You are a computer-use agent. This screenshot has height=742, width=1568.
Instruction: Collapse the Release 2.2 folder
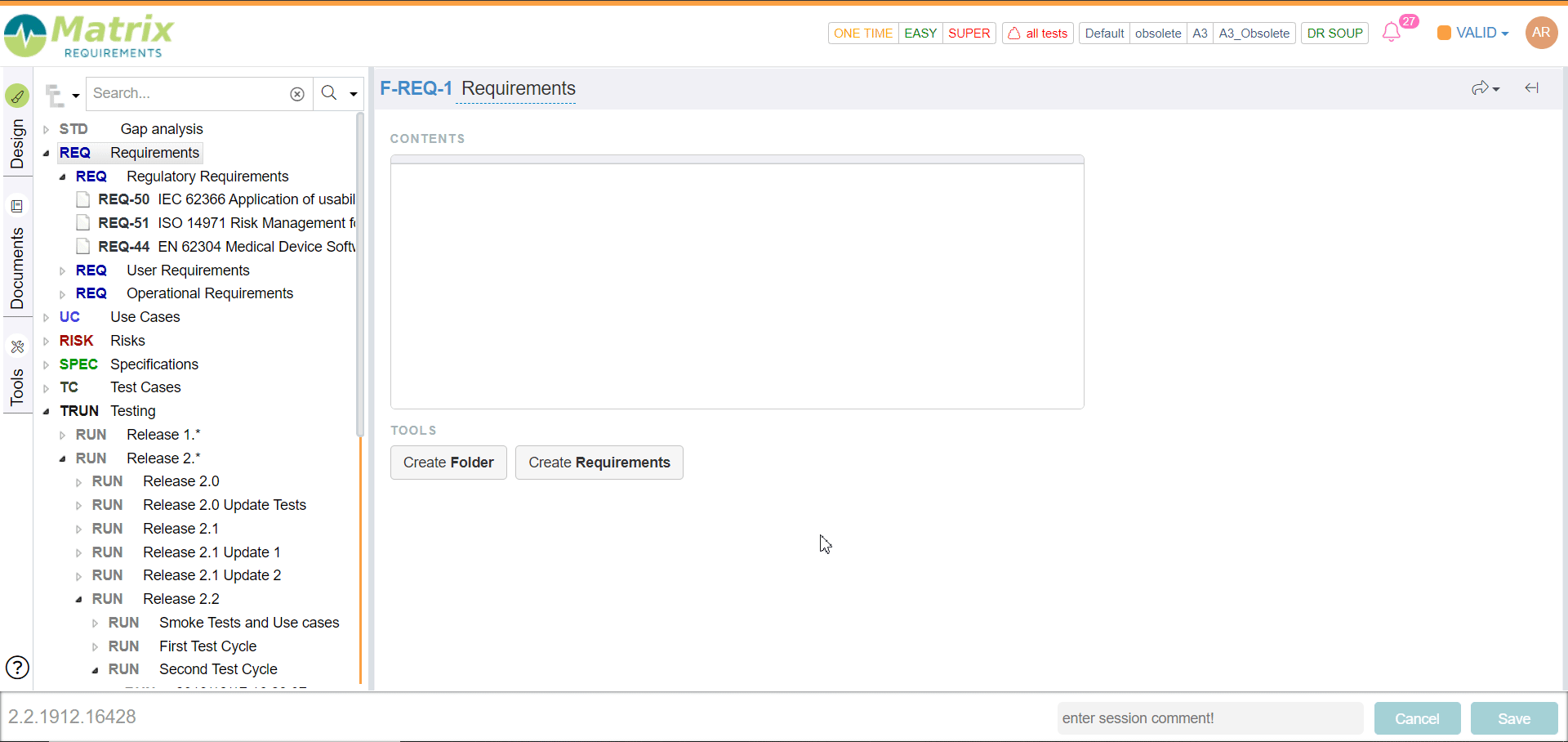point(79,600)
